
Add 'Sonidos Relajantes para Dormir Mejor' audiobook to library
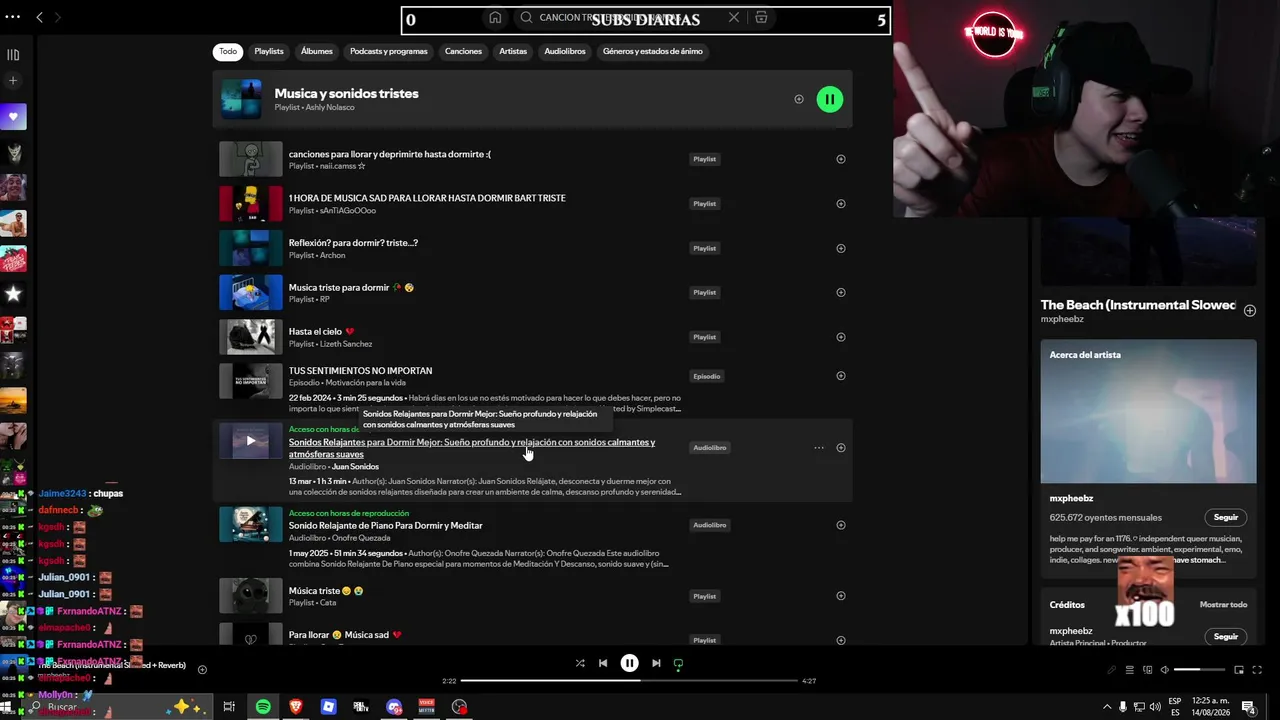pyautogui.click(x=841, y=448)
